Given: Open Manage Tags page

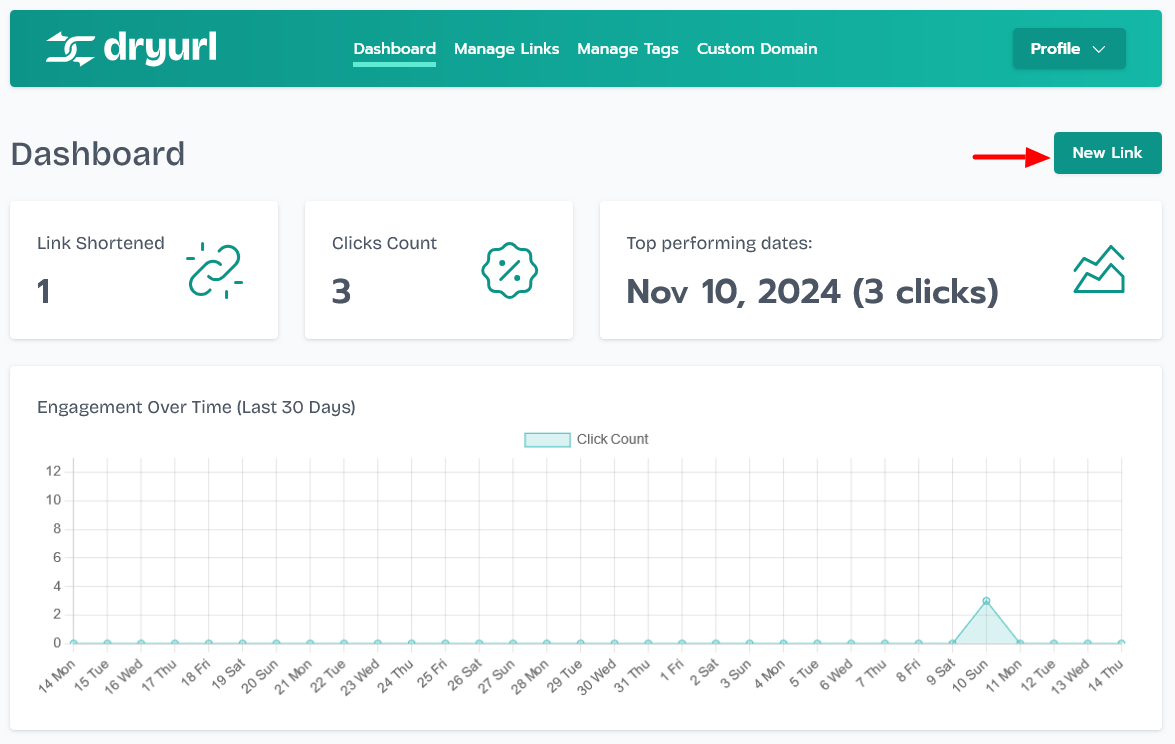Looking at the screenshot, I should (x=628, y=49).
